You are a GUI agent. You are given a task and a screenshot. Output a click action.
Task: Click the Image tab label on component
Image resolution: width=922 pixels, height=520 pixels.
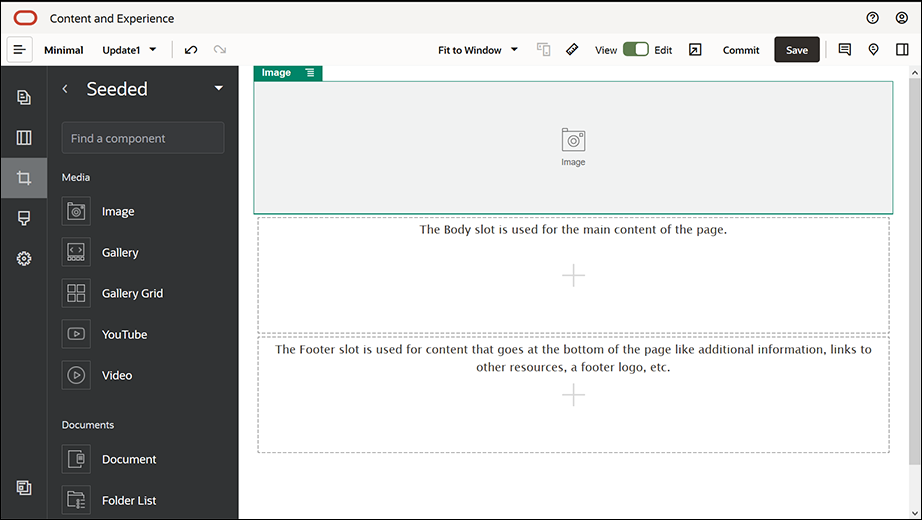(x=276, y=72)
